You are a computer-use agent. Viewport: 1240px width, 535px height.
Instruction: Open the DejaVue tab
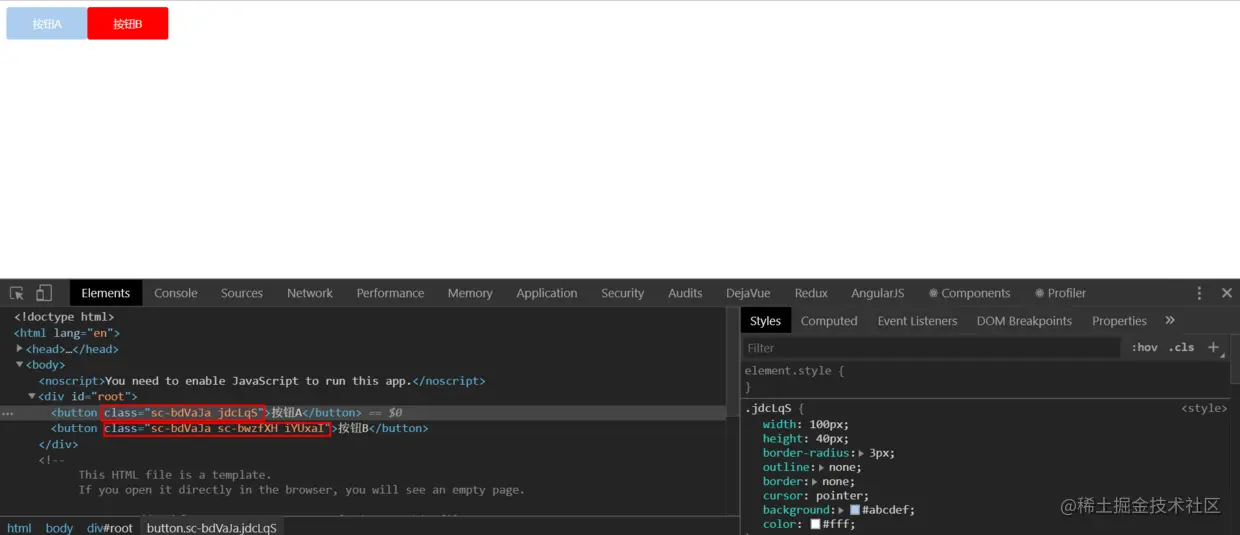pos(749,293)
